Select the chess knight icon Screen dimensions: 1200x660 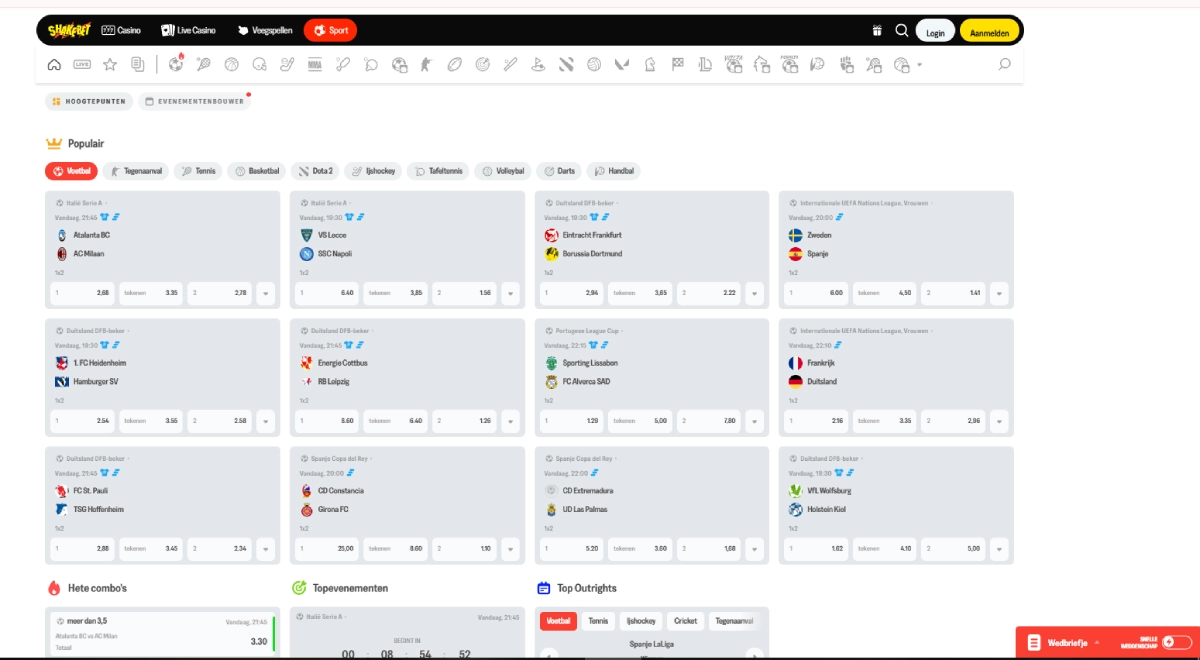click(650, 64)
